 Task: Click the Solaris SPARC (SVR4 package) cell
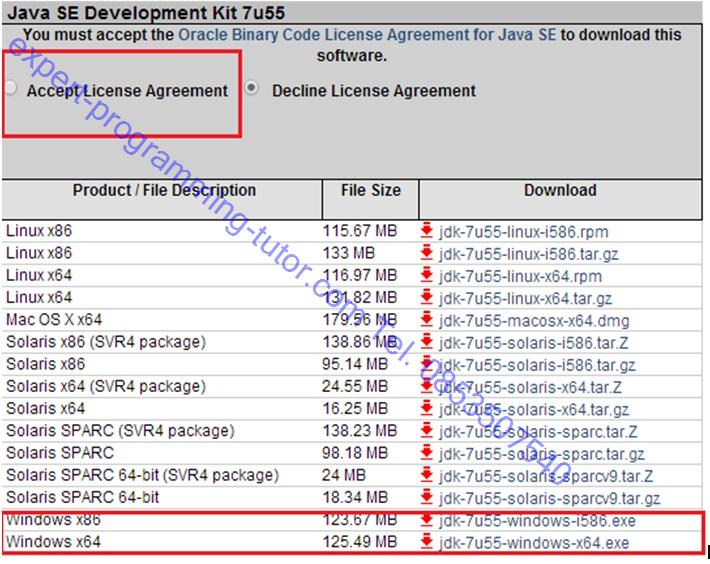(x=120, y=430)
